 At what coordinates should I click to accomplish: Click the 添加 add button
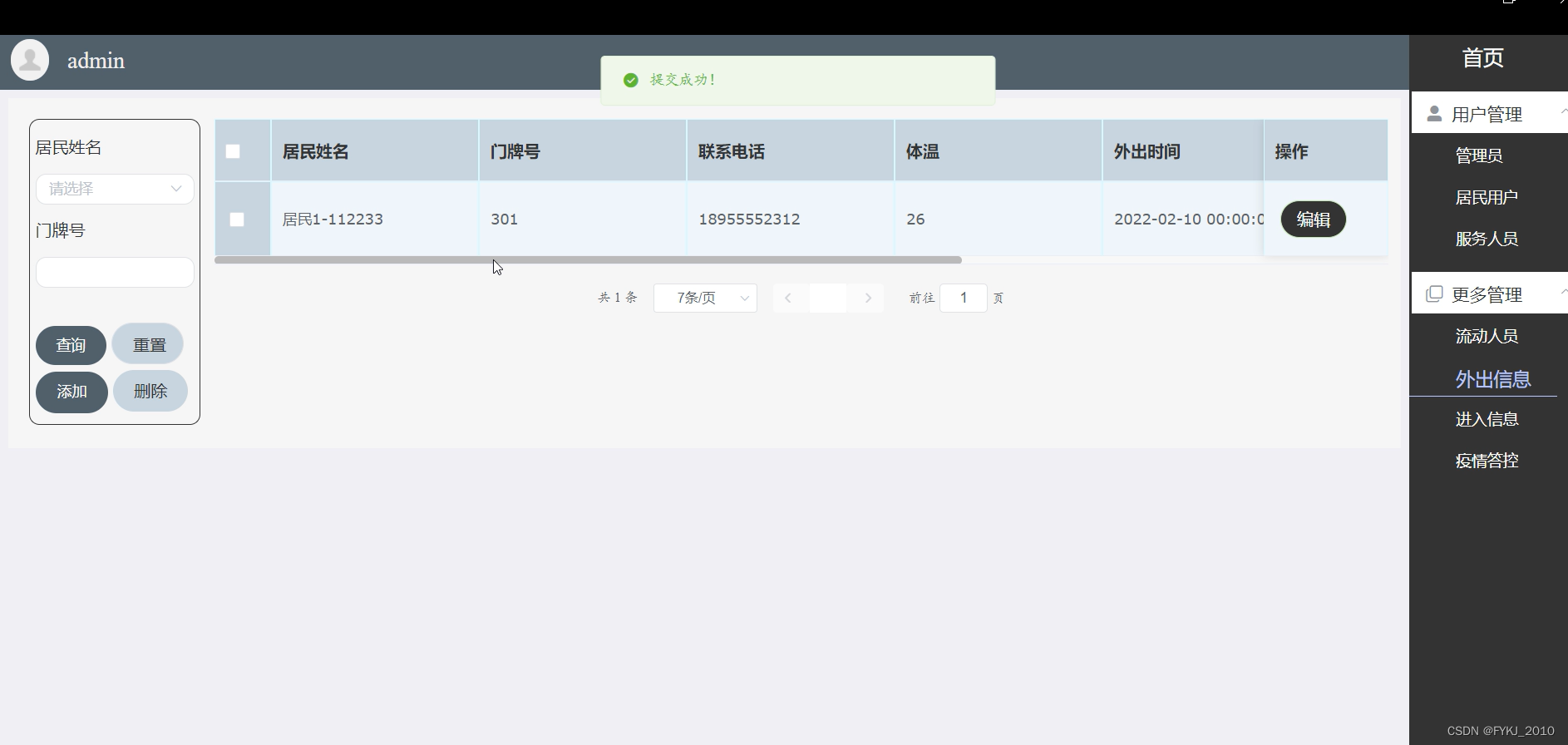(71, 392)
